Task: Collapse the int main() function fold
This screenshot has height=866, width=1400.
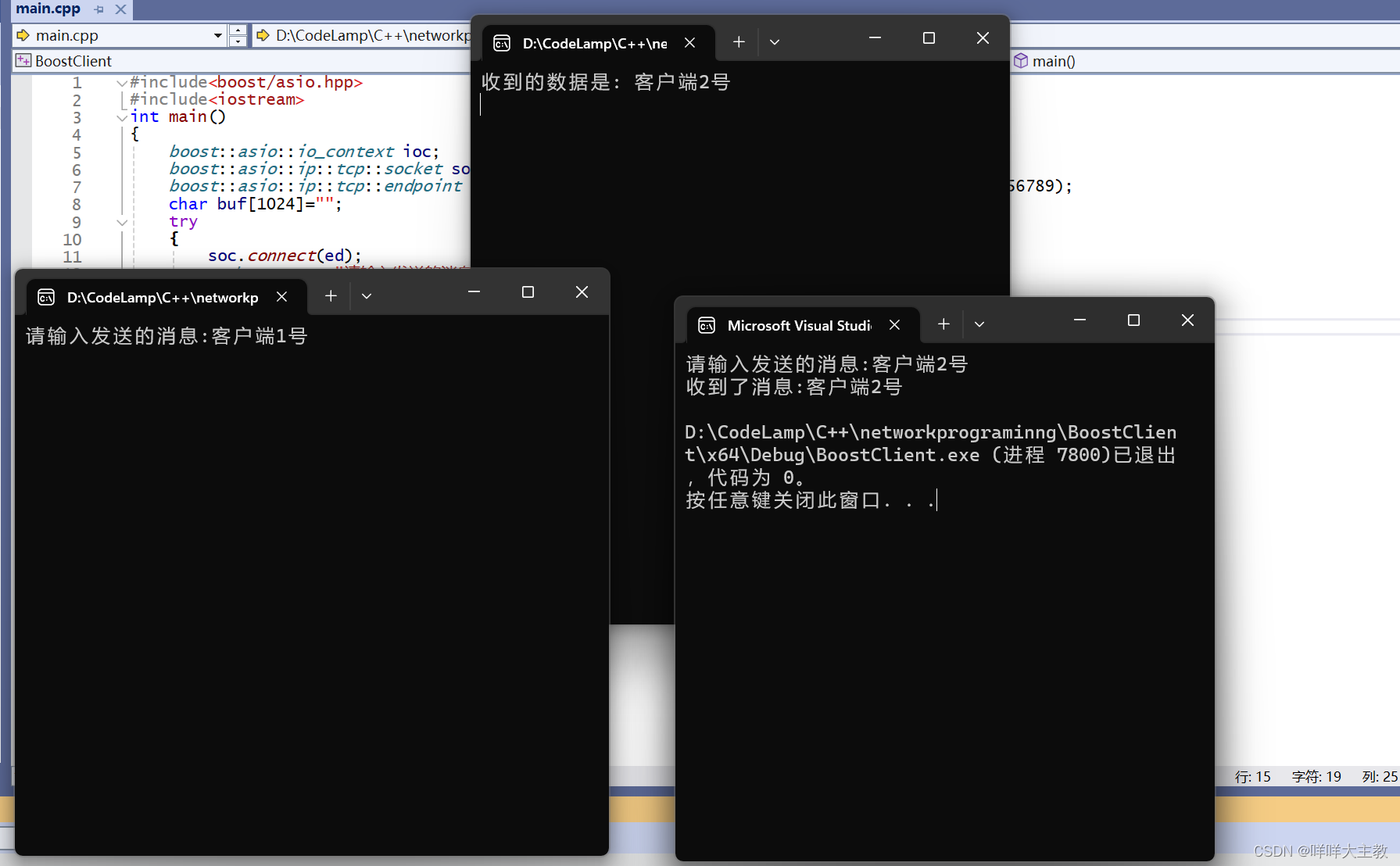Action: 121,117
